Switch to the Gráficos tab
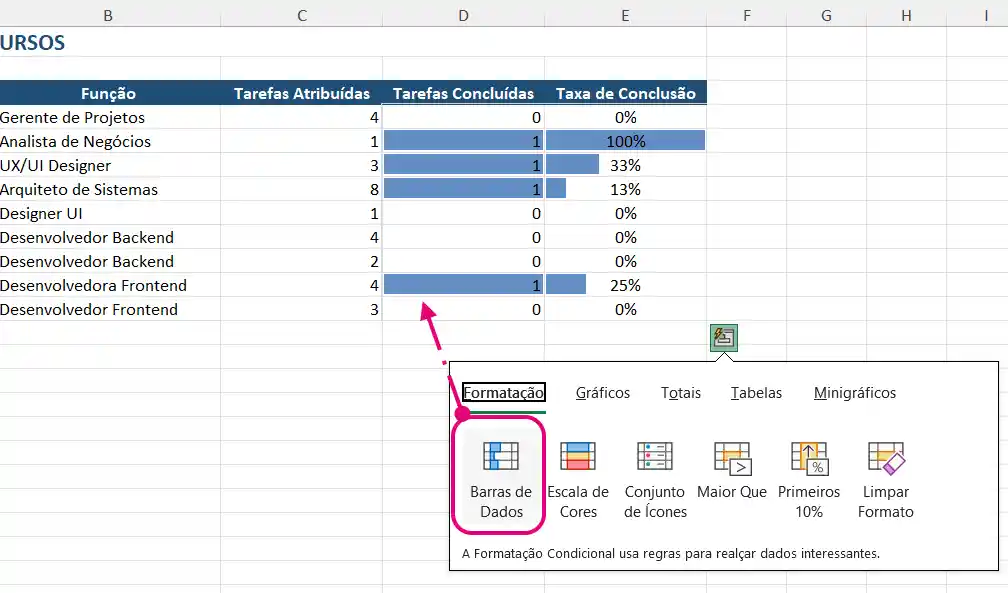Viewport: 1008px width, 593px height. [602, 393]
